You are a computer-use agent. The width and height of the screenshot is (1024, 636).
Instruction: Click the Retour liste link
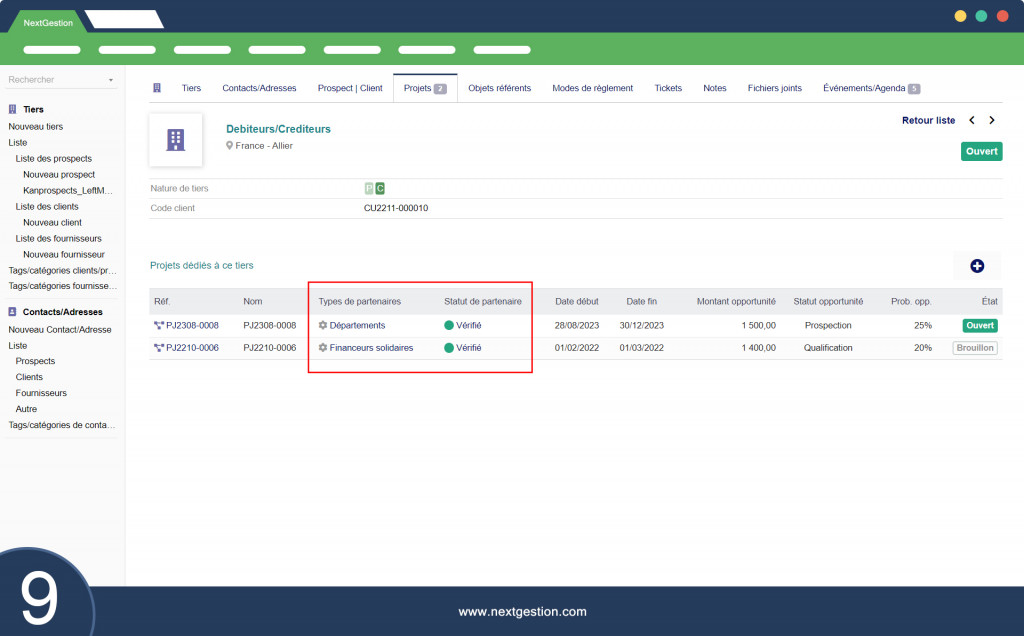click(x=928, y=120)
